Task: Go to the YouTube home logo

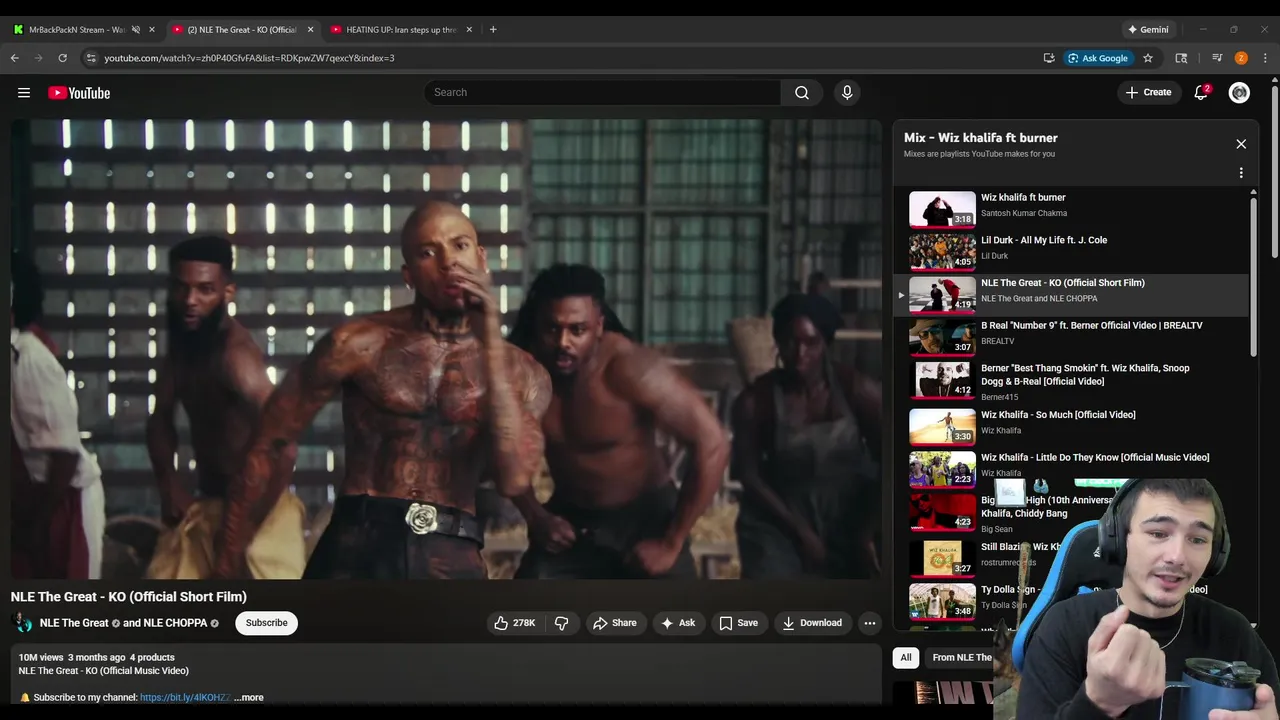Action: pos(79,93)
